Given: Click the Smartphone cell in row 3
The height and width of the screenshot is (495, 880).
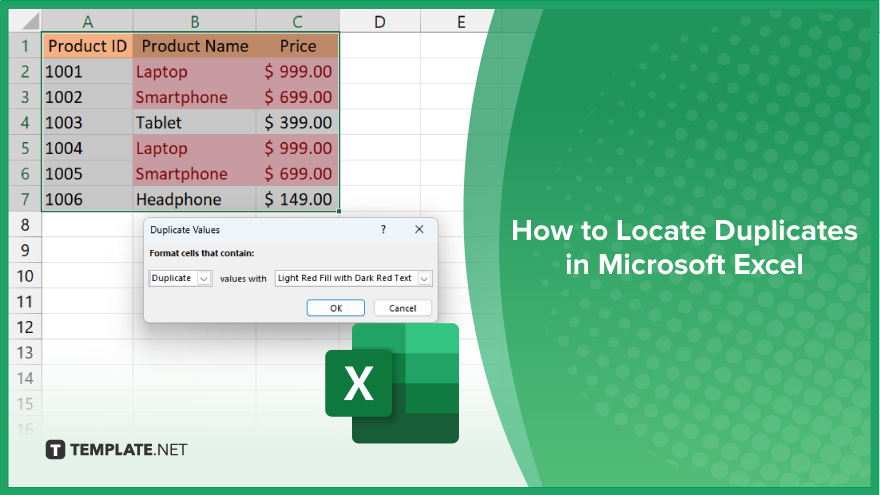Looking at the screenshot, I should tap(195, 97).
